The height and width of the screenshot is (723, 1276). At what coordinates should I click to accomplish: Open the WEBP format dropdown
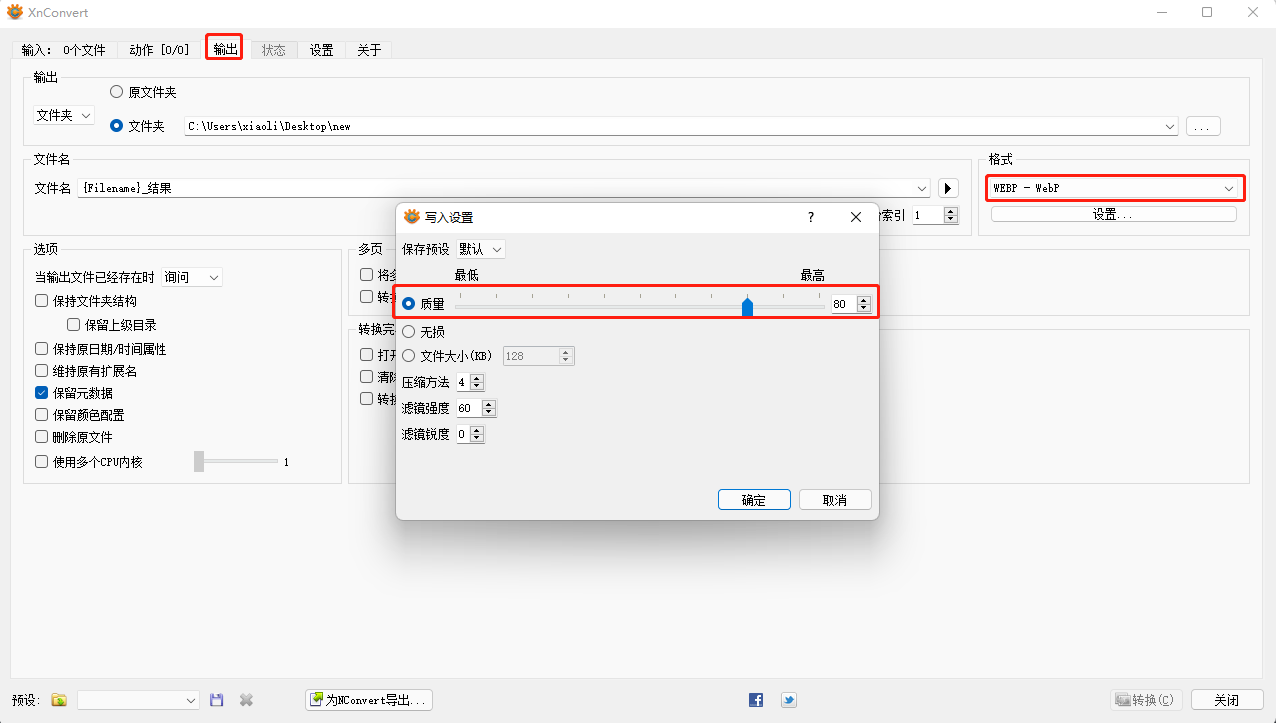[x=1115, y=188]
